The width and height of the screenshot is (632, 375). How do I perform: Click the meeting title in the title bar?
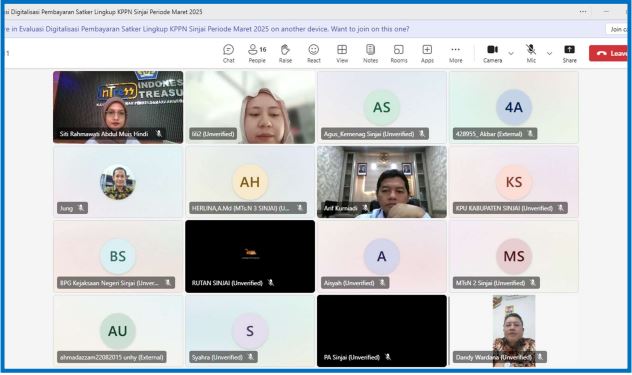tap(104, 12)
